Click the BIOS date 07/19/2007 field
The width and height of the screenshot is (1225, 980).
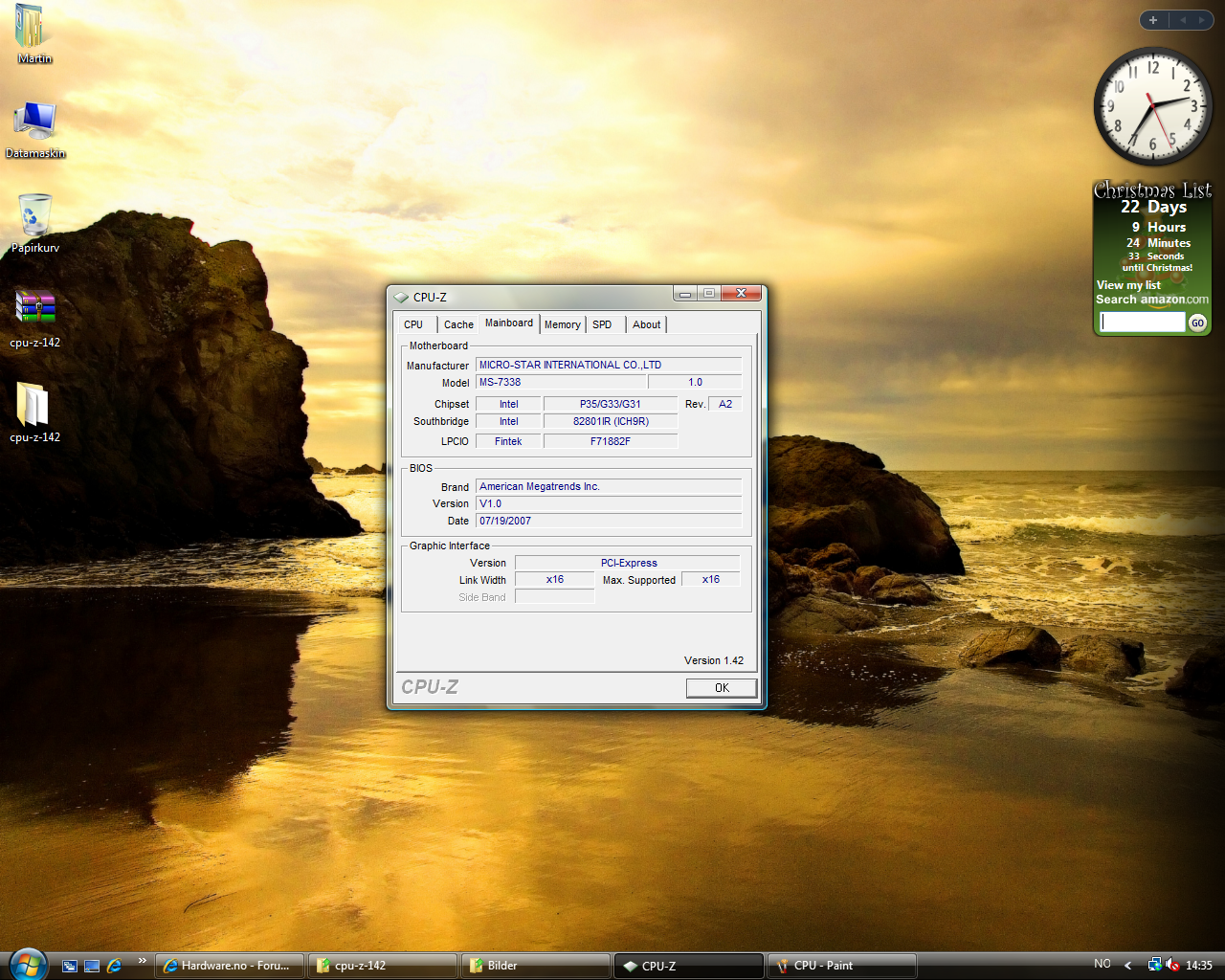[609, 521]
